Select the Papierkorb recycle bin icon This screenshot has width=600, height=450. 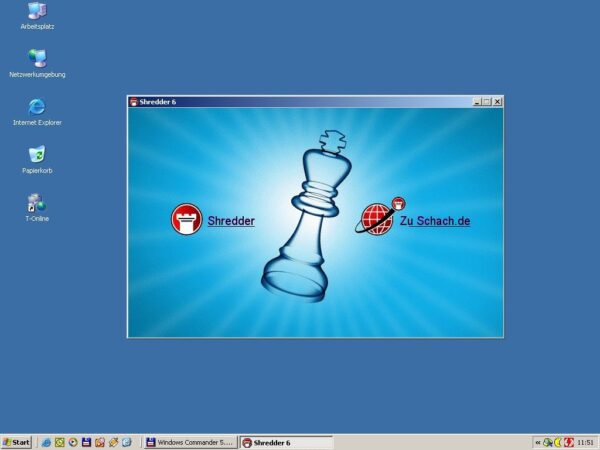click(x=37, y=157)
